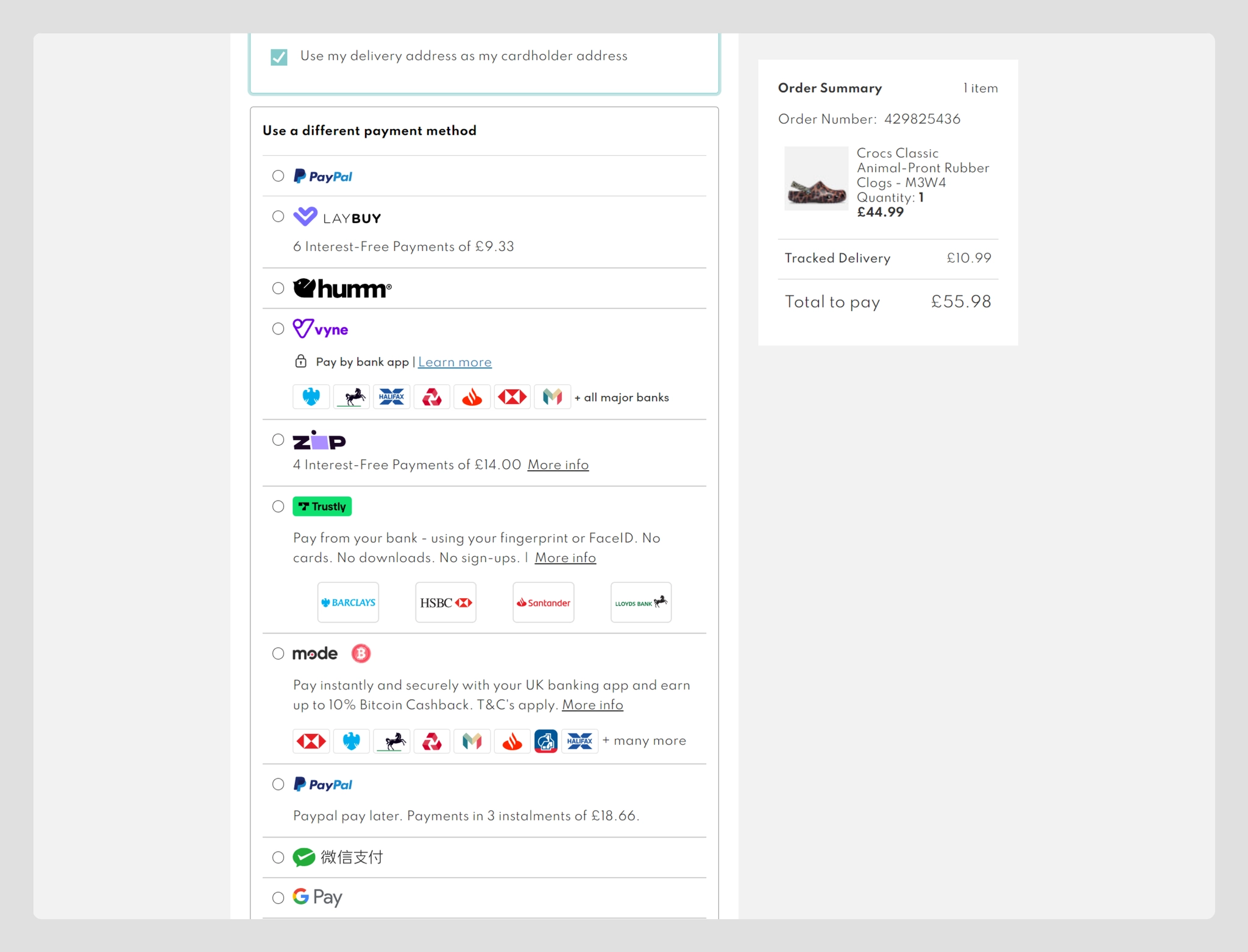Uncheck use delivery address as cardholder address
Screen dimensions: 1248x952
tap(279, 56)
